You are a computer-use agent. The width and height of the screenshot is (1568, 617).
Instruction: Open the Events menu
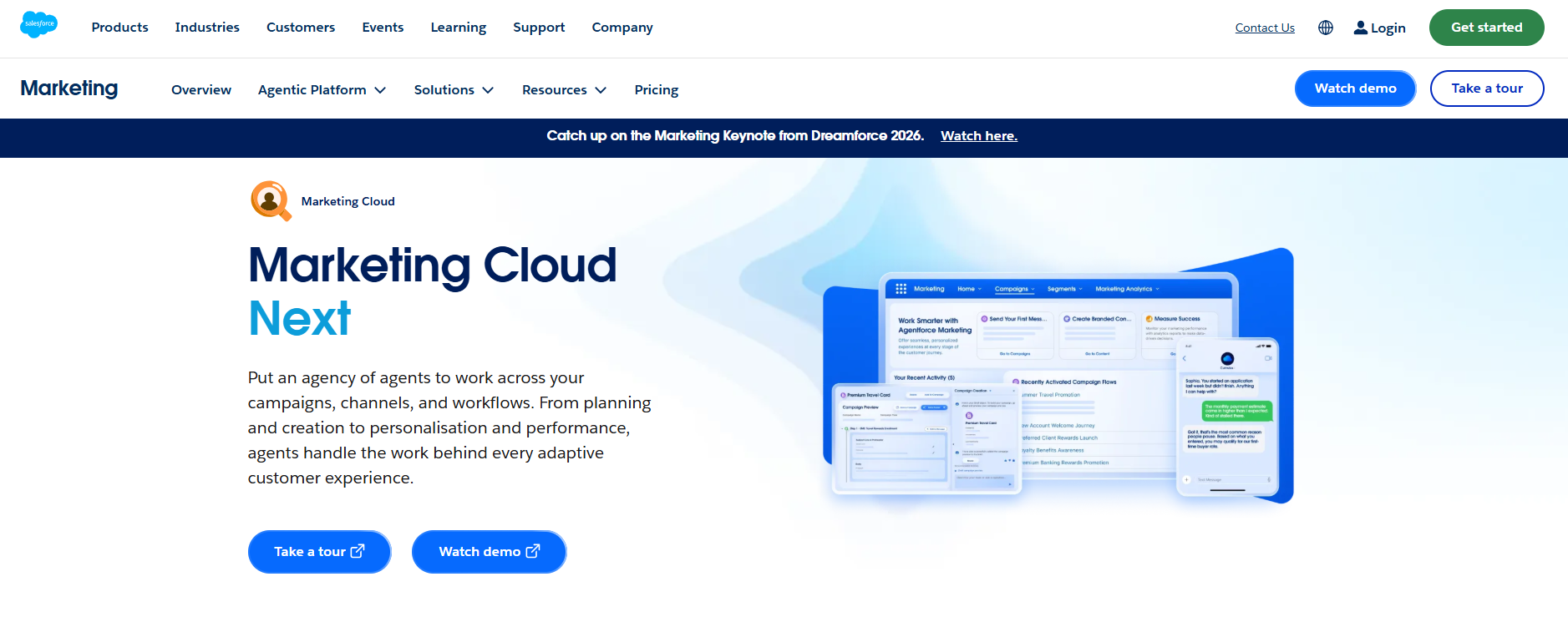tap(383, 28)
